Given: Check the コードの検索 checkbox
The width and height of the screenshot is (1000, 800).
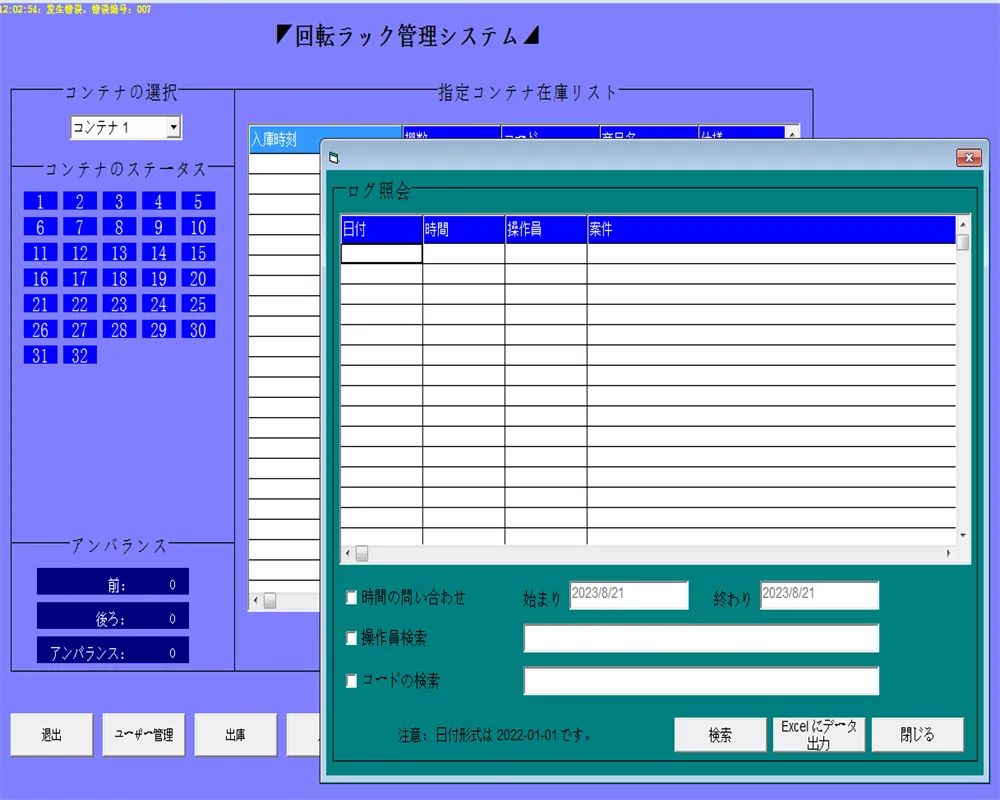Looking at the screenshot, I should click(x=351, y=681).
